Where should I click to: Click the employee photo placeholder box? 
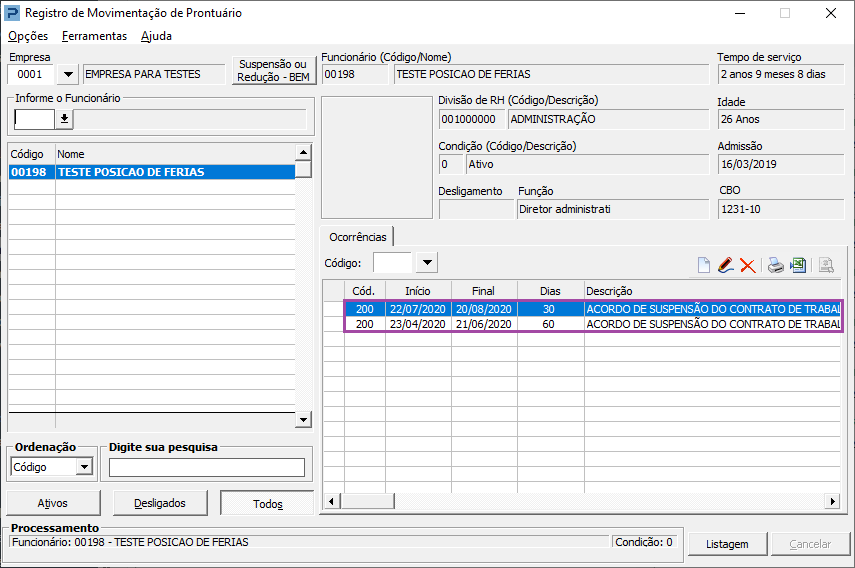[377, 158]
